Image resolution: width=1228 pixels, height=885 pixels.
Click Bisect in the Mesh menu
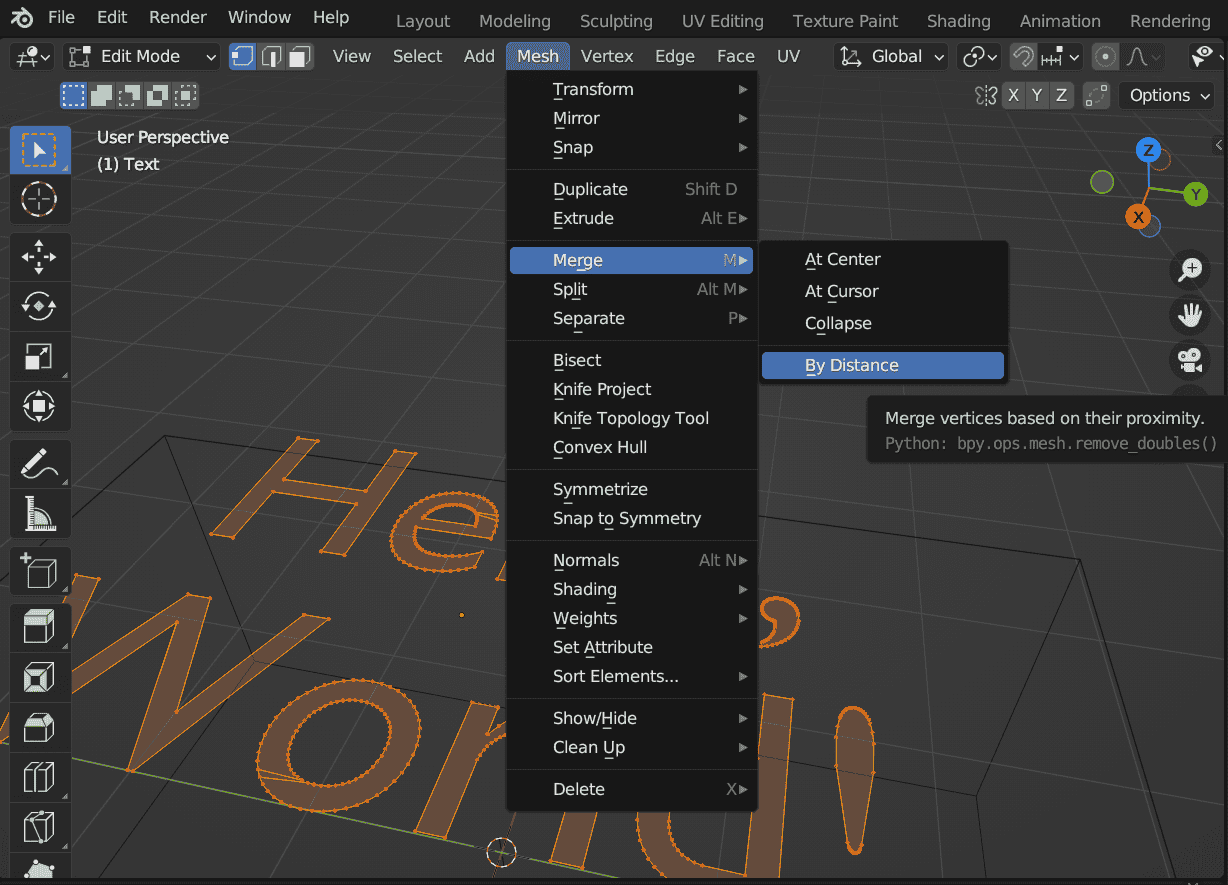tap(632, 361)
